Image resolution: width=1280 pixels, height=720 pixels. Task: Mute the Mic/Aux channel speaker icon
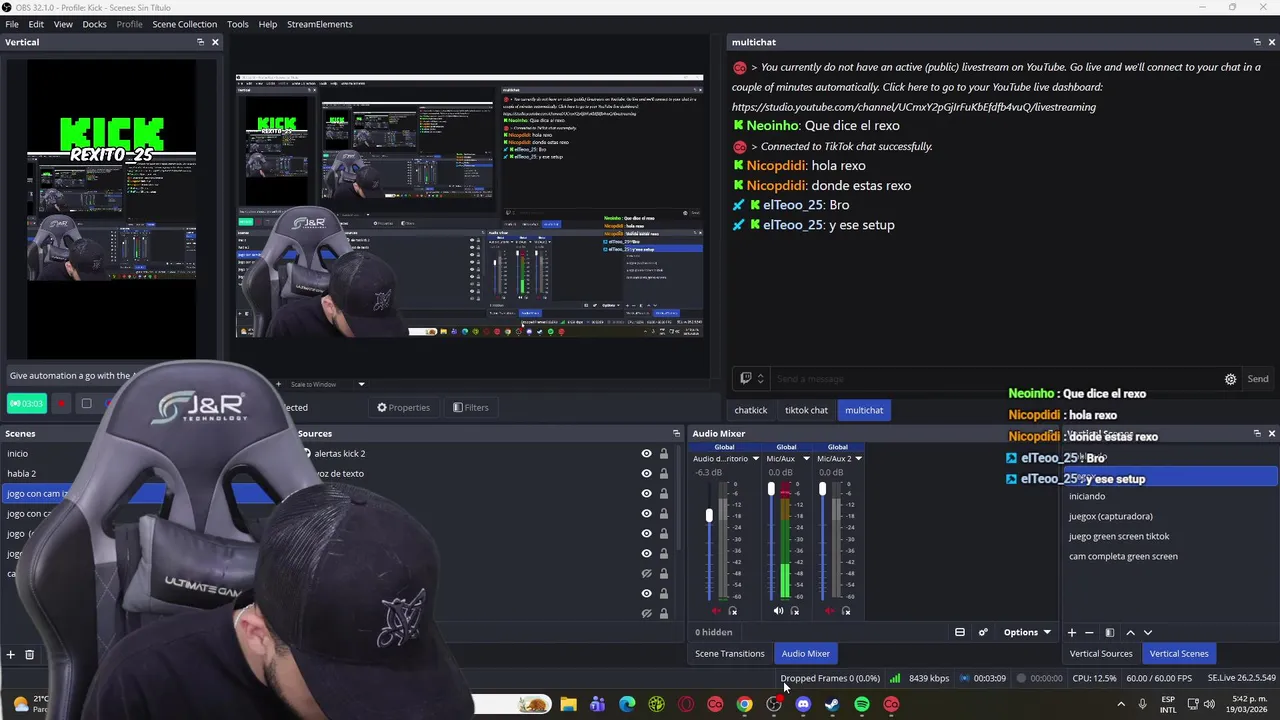[x=778, y=611]
